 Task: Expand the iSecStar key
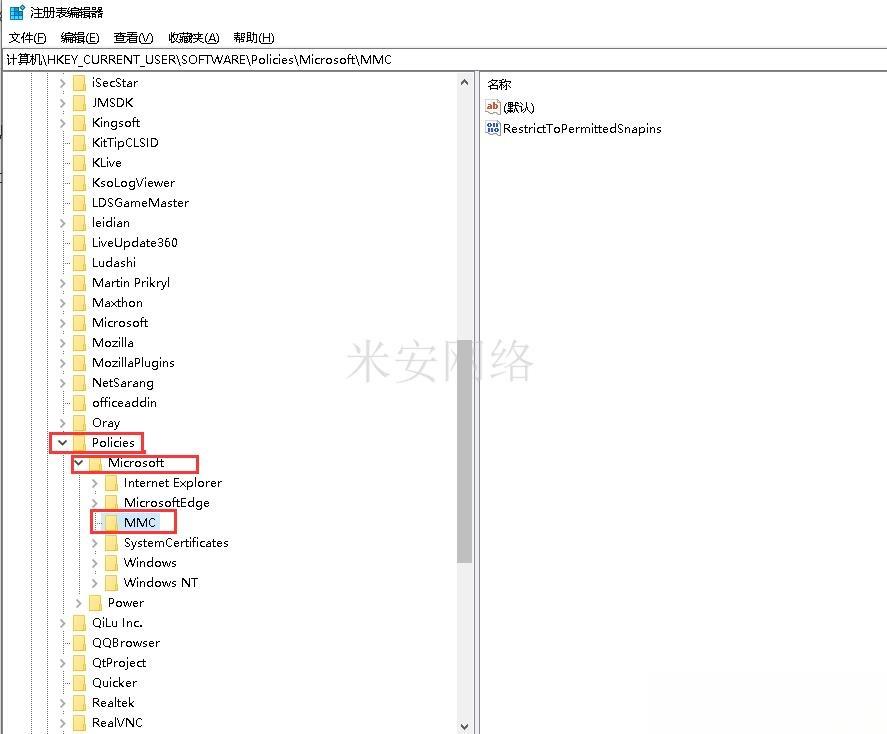point(63,83)
